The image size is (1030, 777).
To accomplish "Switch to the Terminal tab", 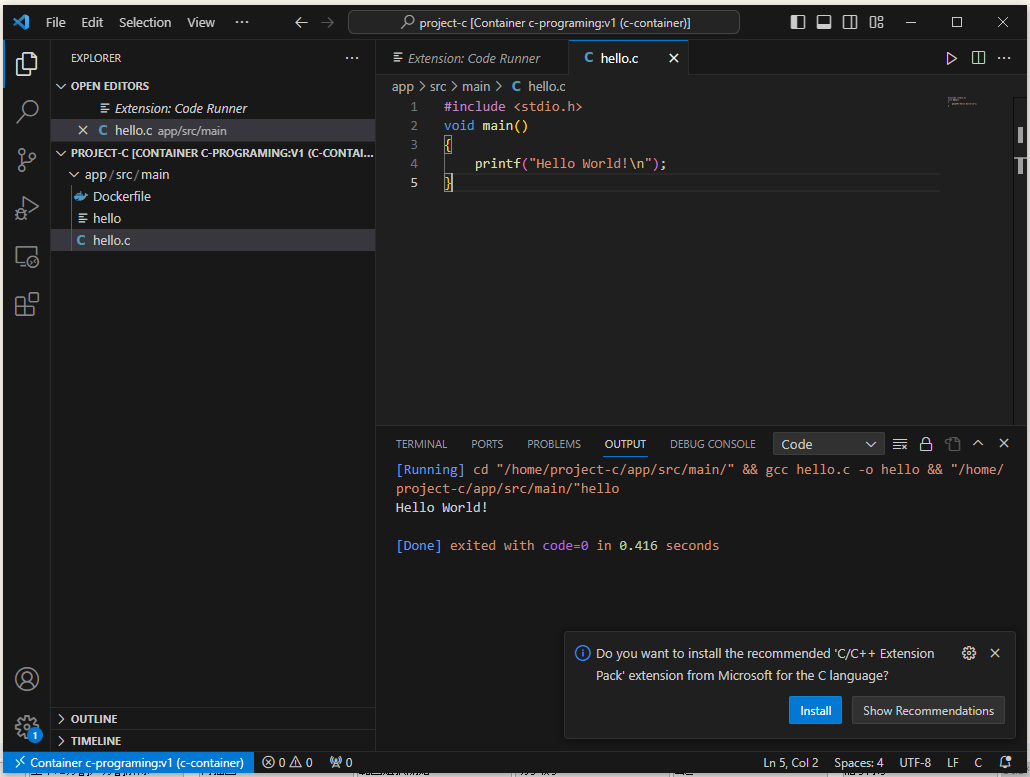I will pos(421,444).
